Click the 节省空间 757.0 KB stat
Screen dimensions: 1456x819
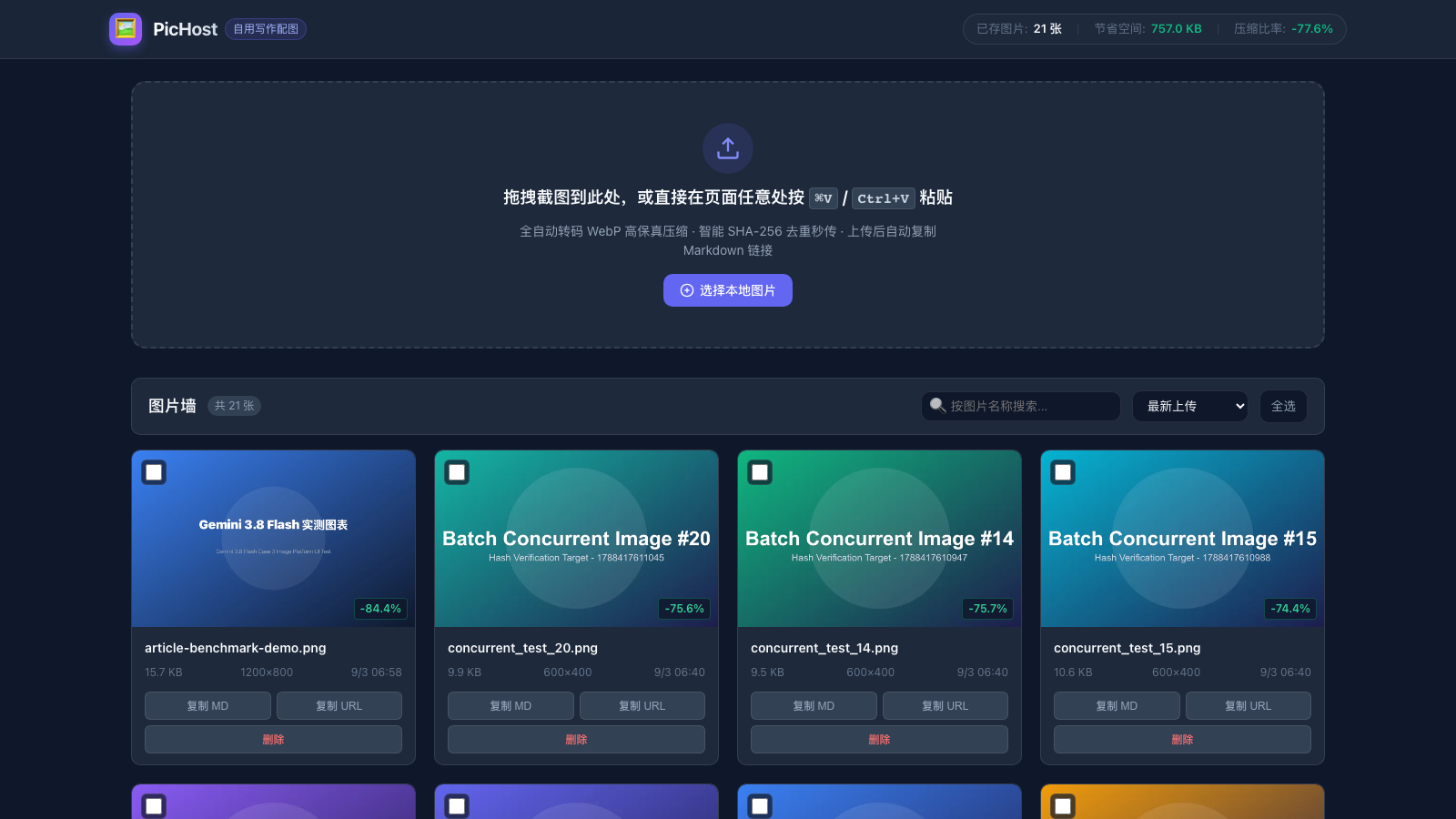[1148, 29]
